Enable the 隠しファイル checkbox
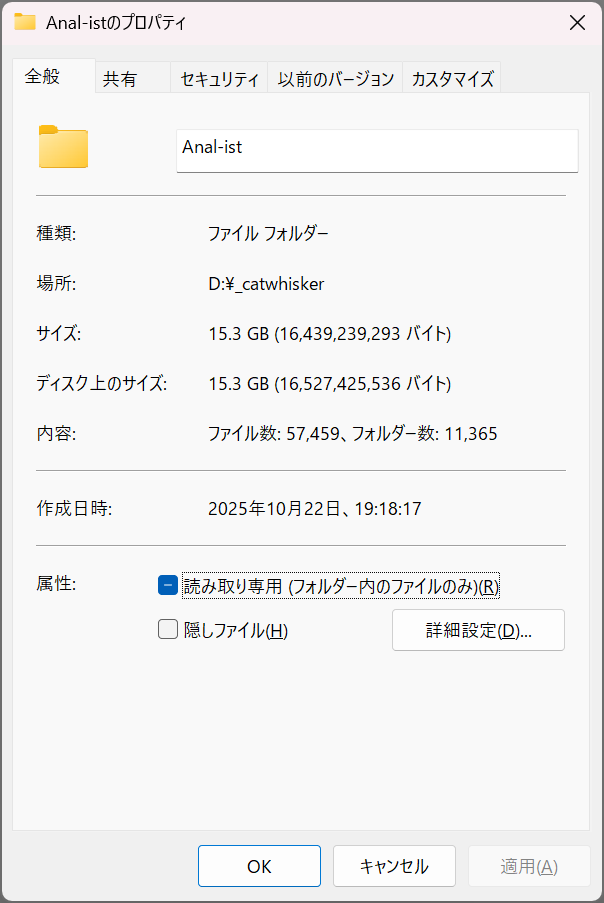The width and height of the screenshot is (604, 903). coord(168,629)
